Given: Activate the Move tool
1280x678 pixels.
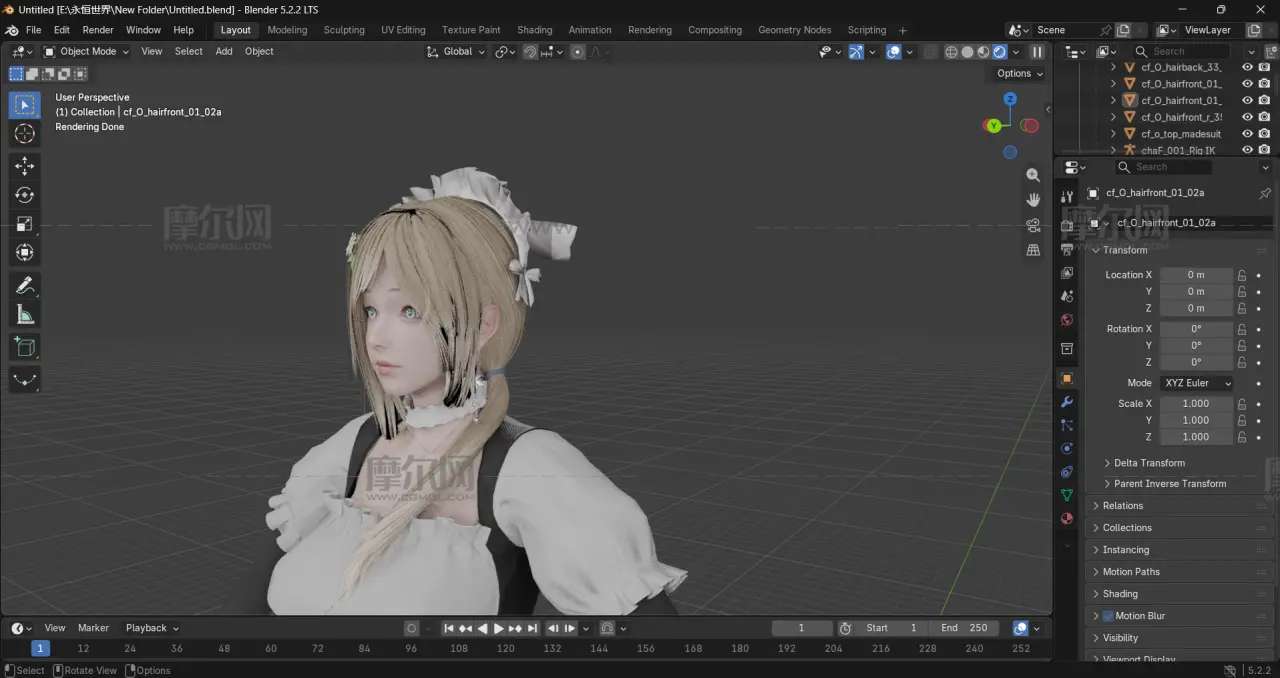Looking at the screenshot, I should click(25, 166).
